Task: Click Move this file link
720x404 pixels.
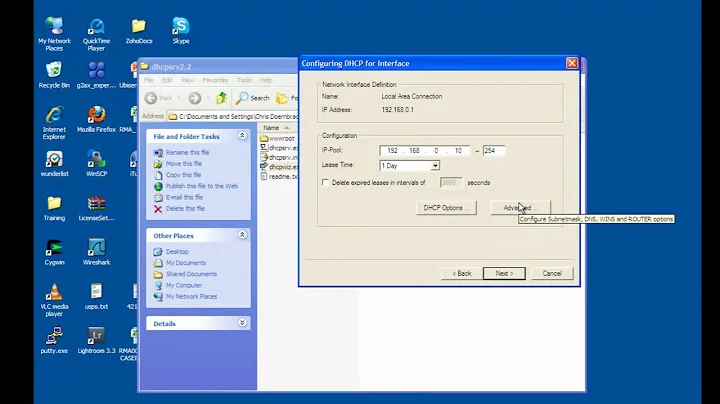Action: [x=184, y=163]
